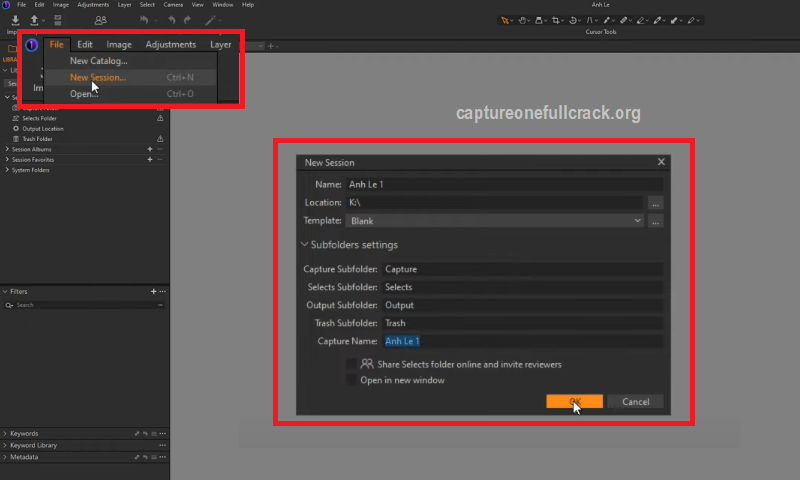Click the minus icon for Session Albums
The height and width of the screenshot is (480, 800).
(x=160, y=149)
